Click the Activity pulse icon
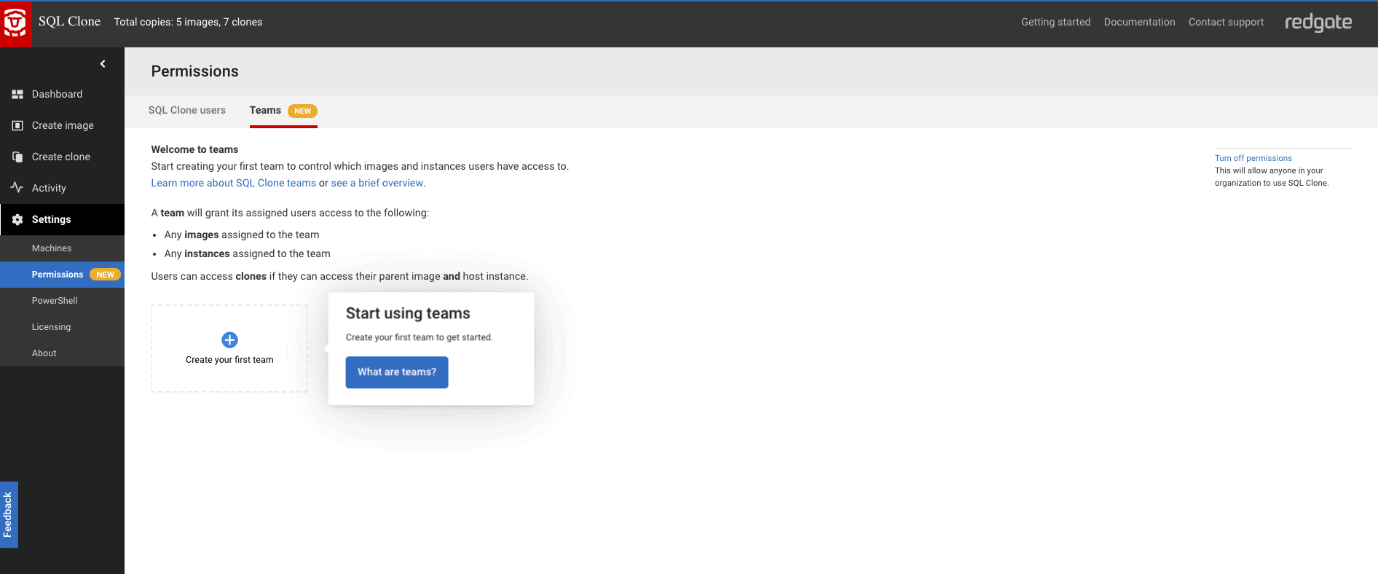Viewport: 1378px width, 574px height. pyautogui.click(x=17, y=188)
